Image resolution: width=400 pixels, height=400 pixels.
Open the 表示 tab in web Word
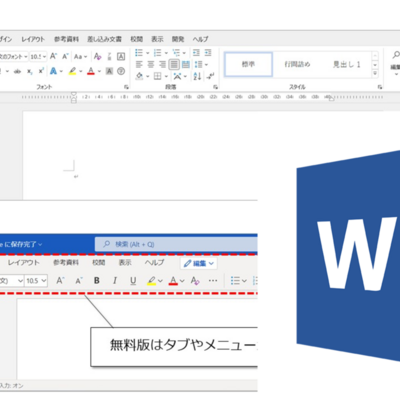[125, 263]
